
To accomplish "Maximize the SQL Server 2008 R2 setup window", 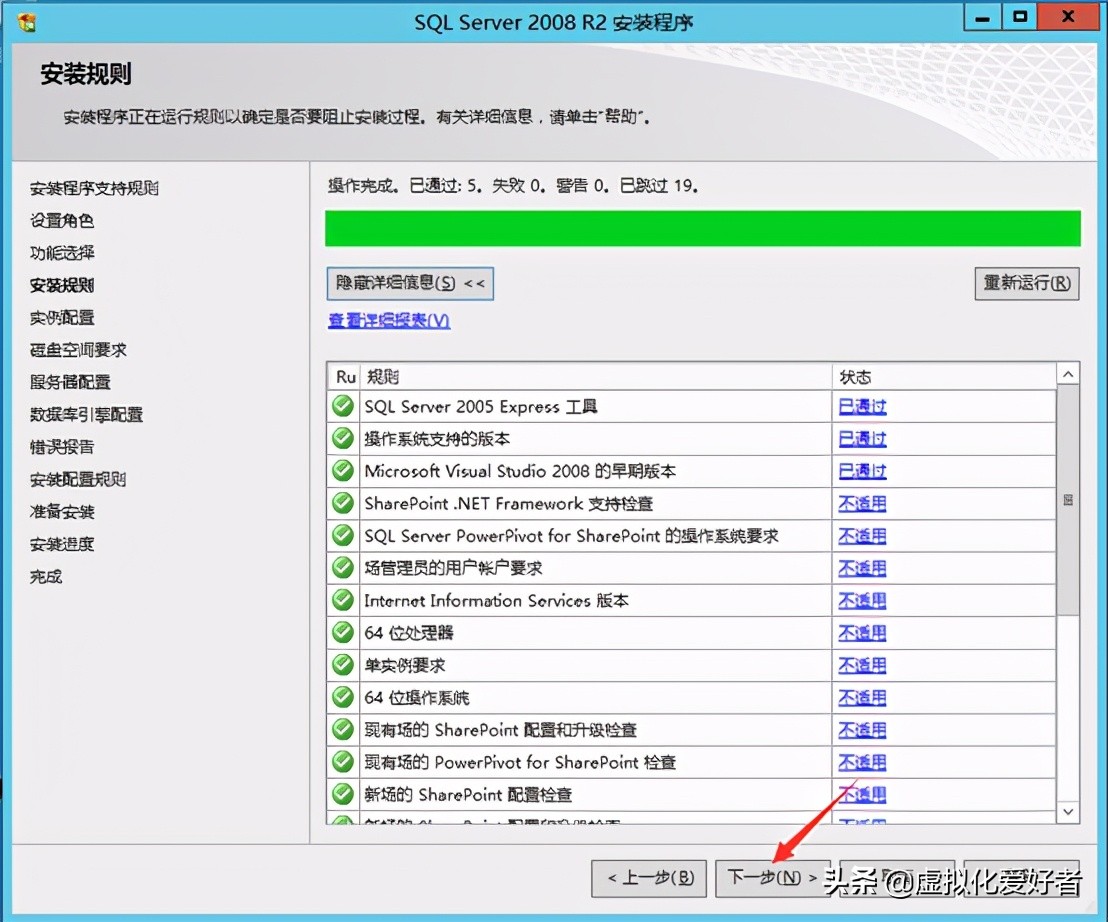I will coord(1020,17).
